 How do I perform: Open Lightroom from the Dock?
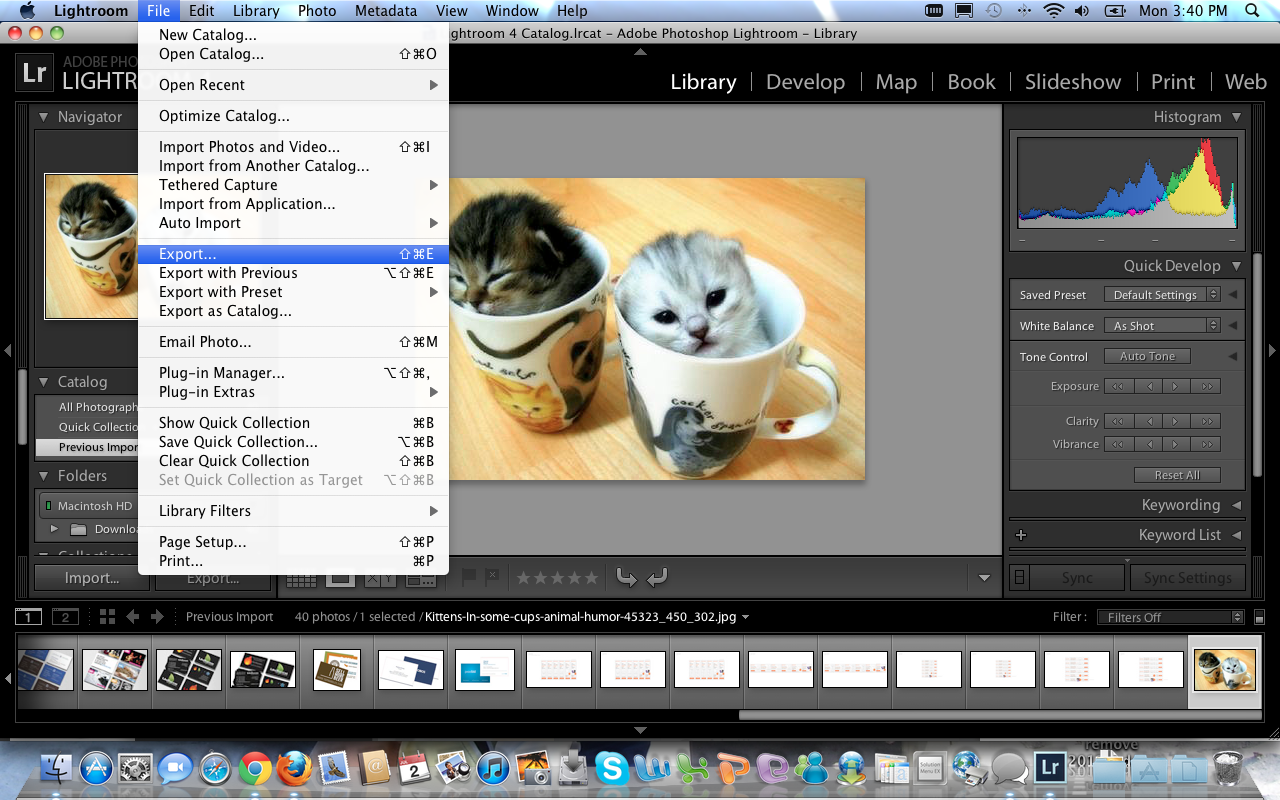pos(1050,768)
